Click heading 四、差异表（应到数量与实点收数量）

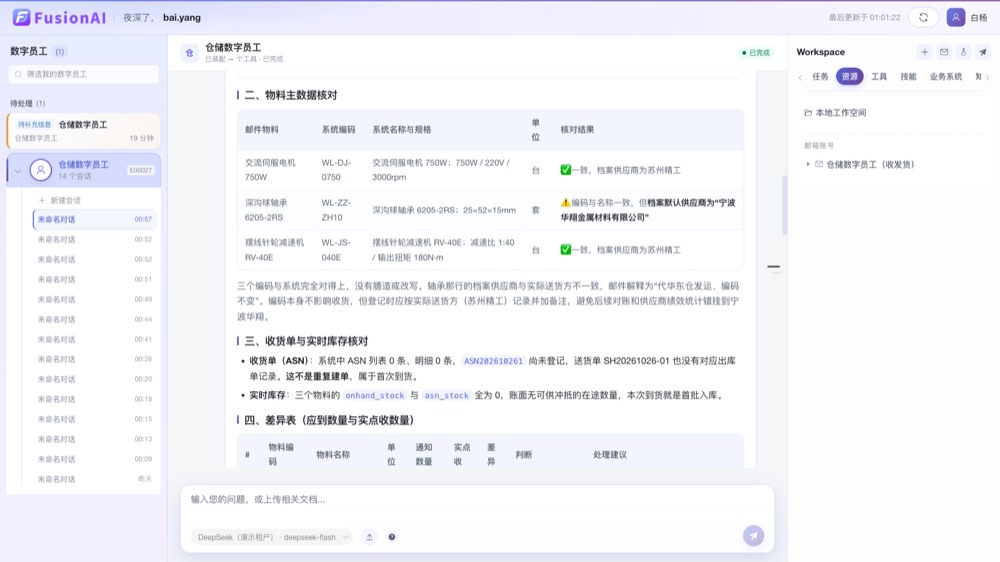pyautogui.click(x=329, y=420)
